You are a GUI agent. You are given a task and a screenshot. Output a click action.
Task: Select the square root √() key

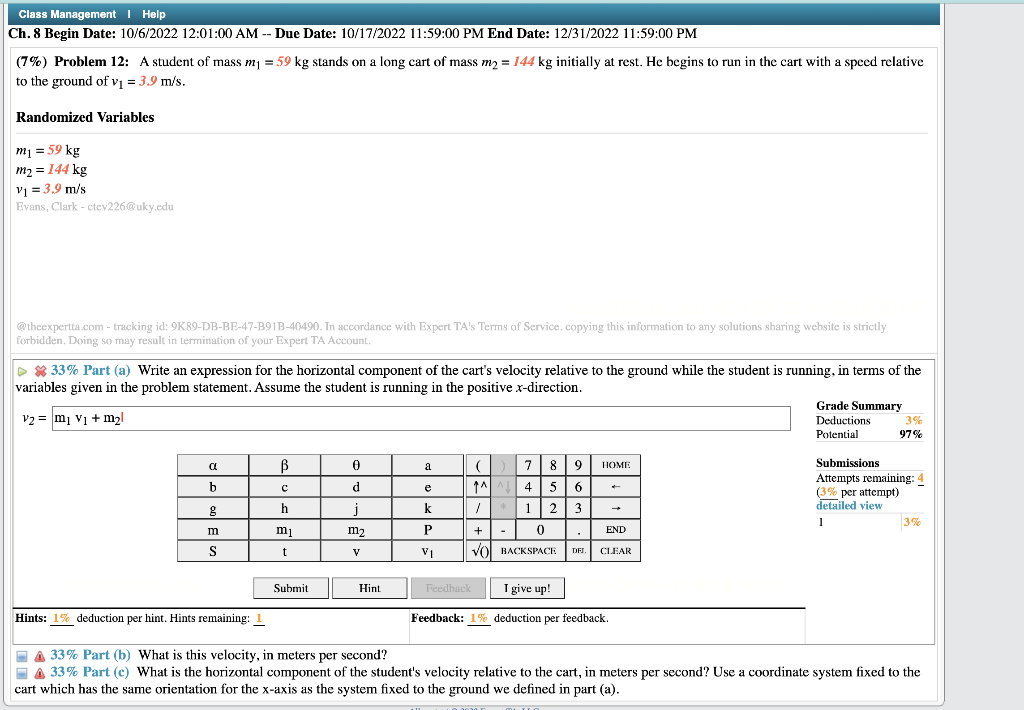(x=479, y=550)
